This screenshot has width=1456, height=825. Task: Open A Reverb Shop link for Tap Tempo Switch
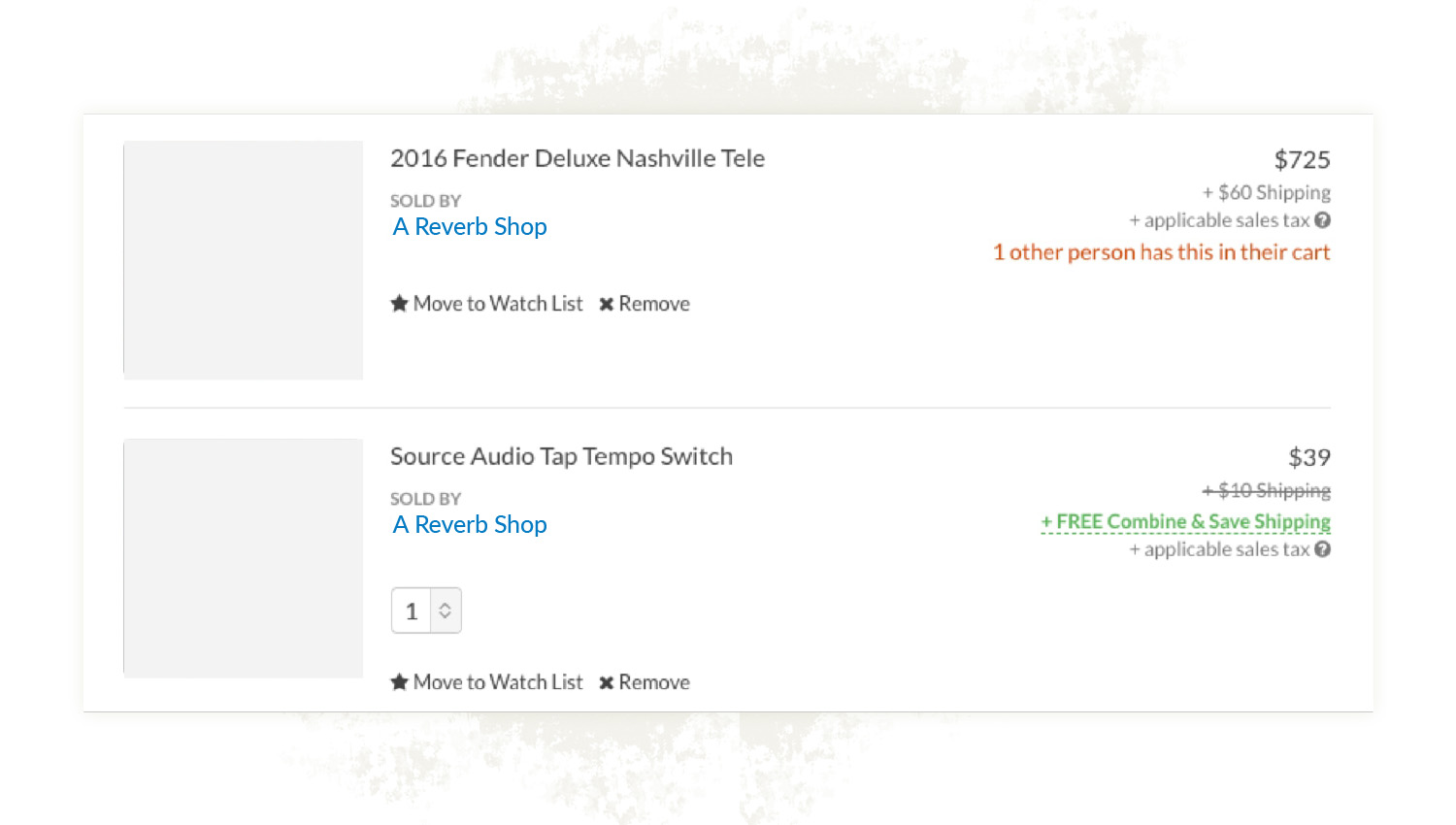click(x=470, y=524)
